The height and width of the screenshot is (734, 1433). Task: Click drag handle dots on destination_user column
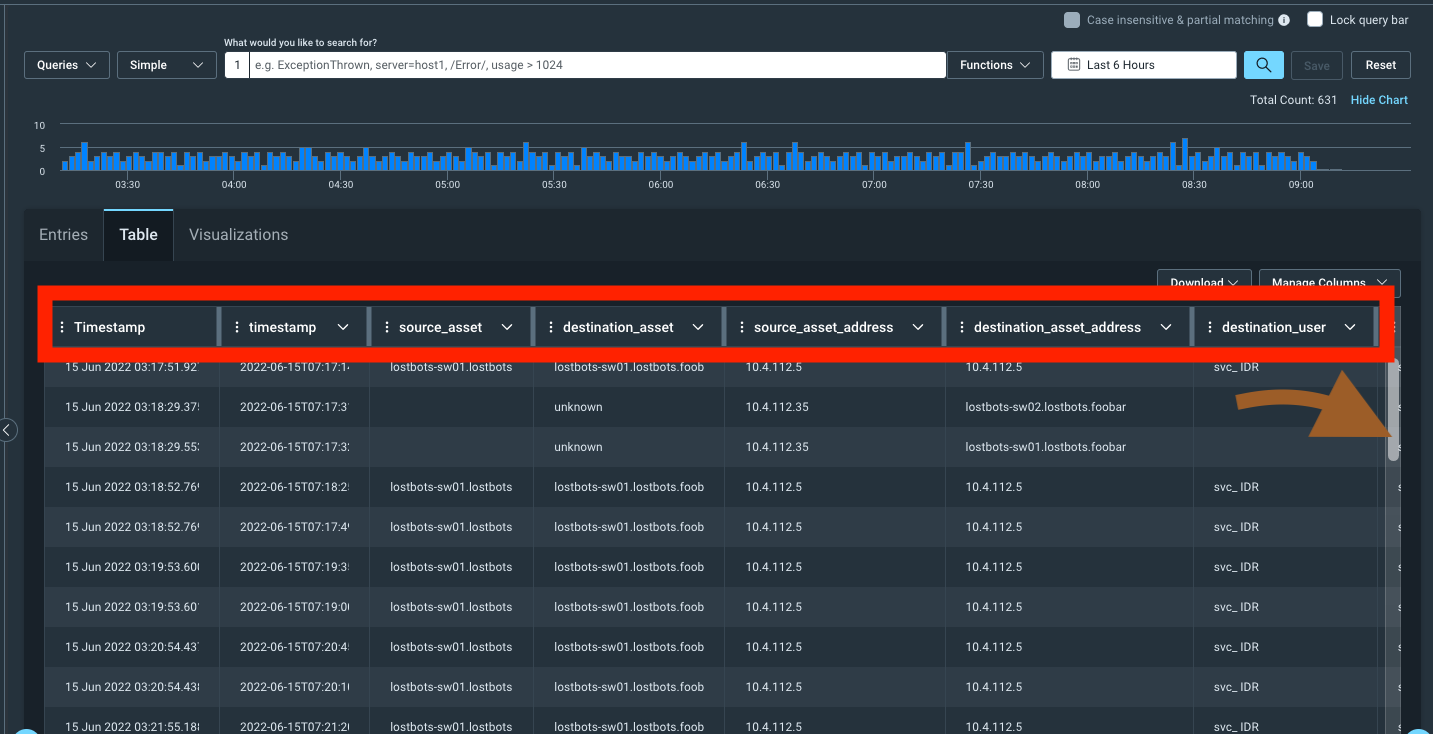[x=1210, y=327]
